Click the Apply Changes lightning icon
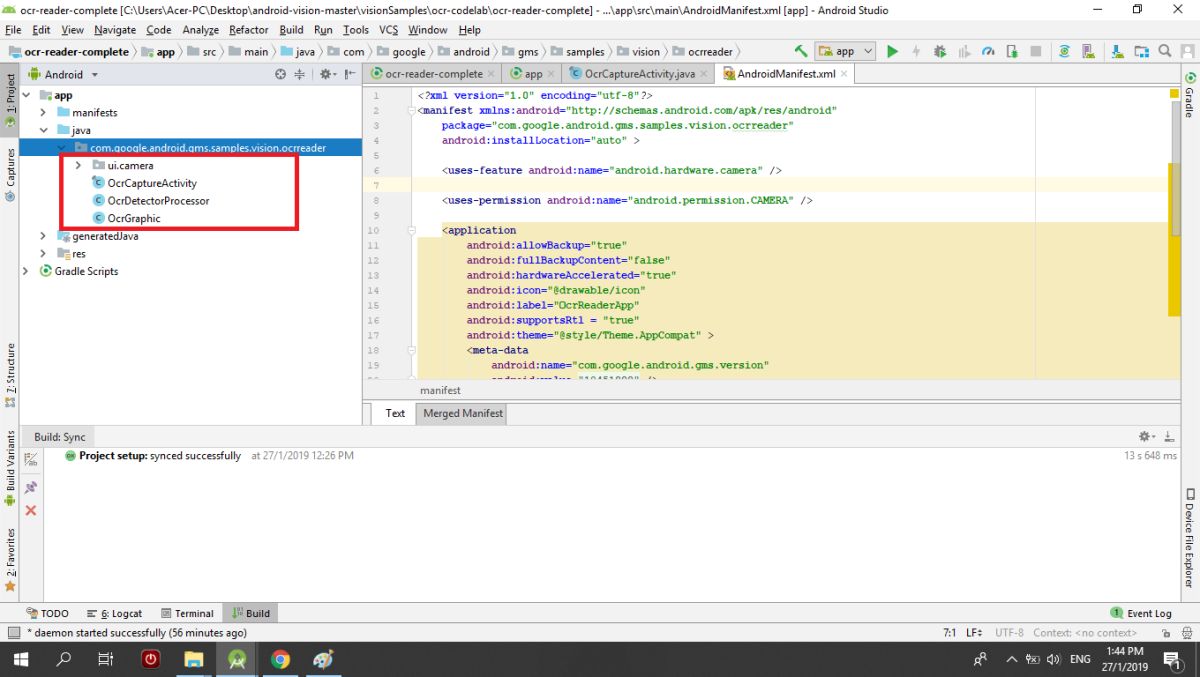1200x677 pixels. click(915, 51)
